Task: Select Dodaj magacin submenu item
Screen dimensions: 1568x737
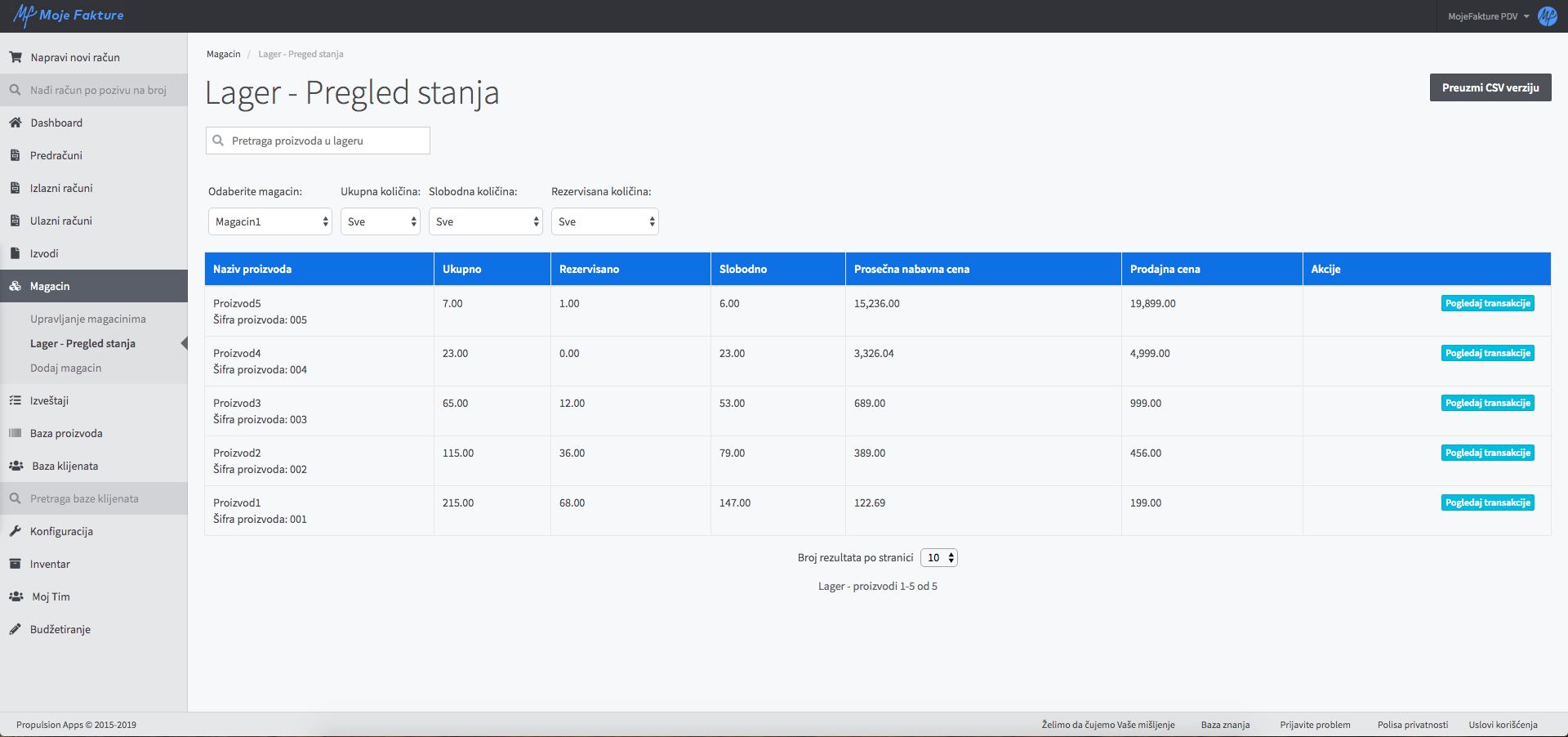Action: click(x=66, y=368)
